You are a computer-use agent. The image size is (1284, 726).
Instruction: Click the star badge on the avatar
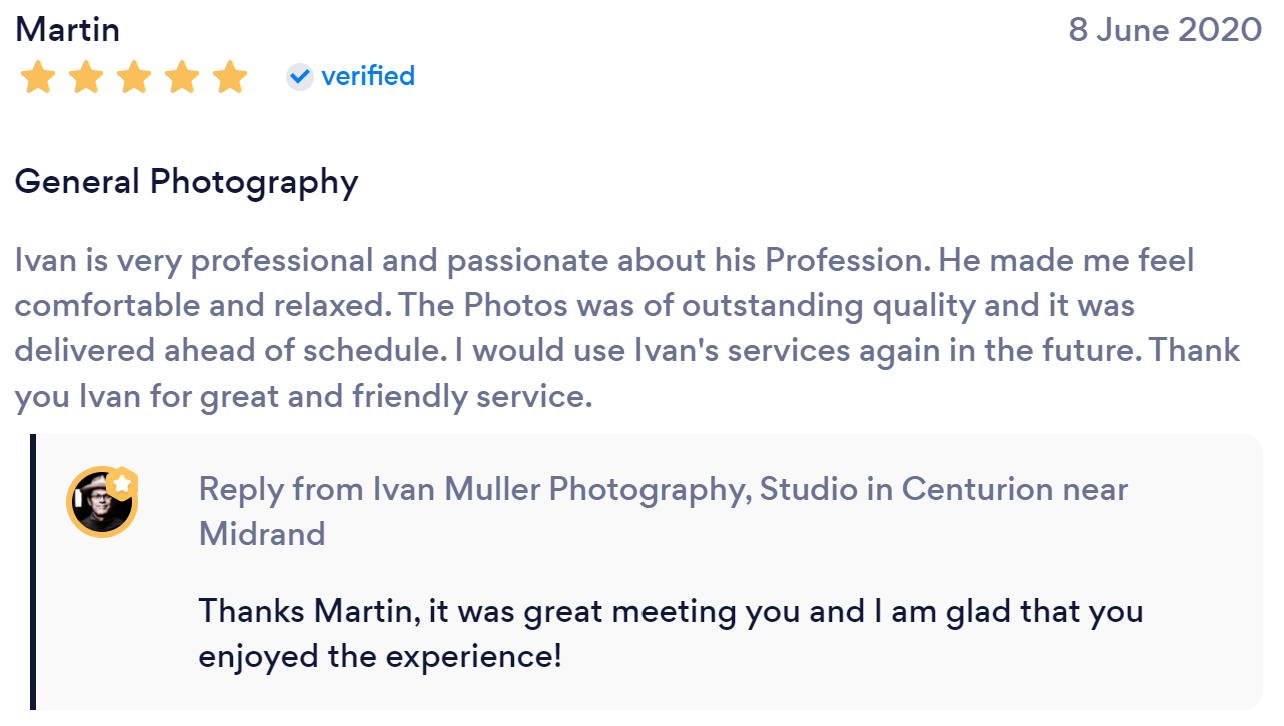pyautogui.click(x=122, y=484)
